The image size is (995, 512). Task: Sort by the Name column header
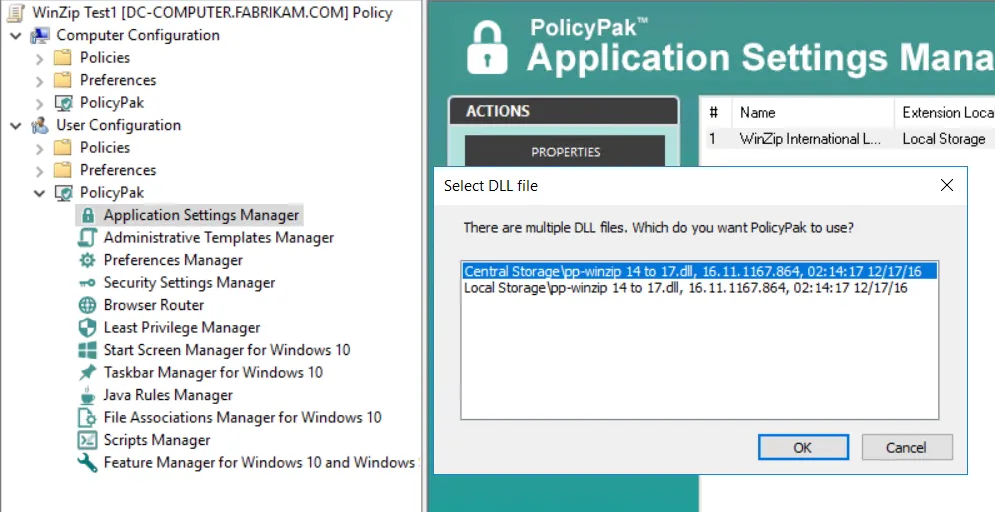[813, 113]
